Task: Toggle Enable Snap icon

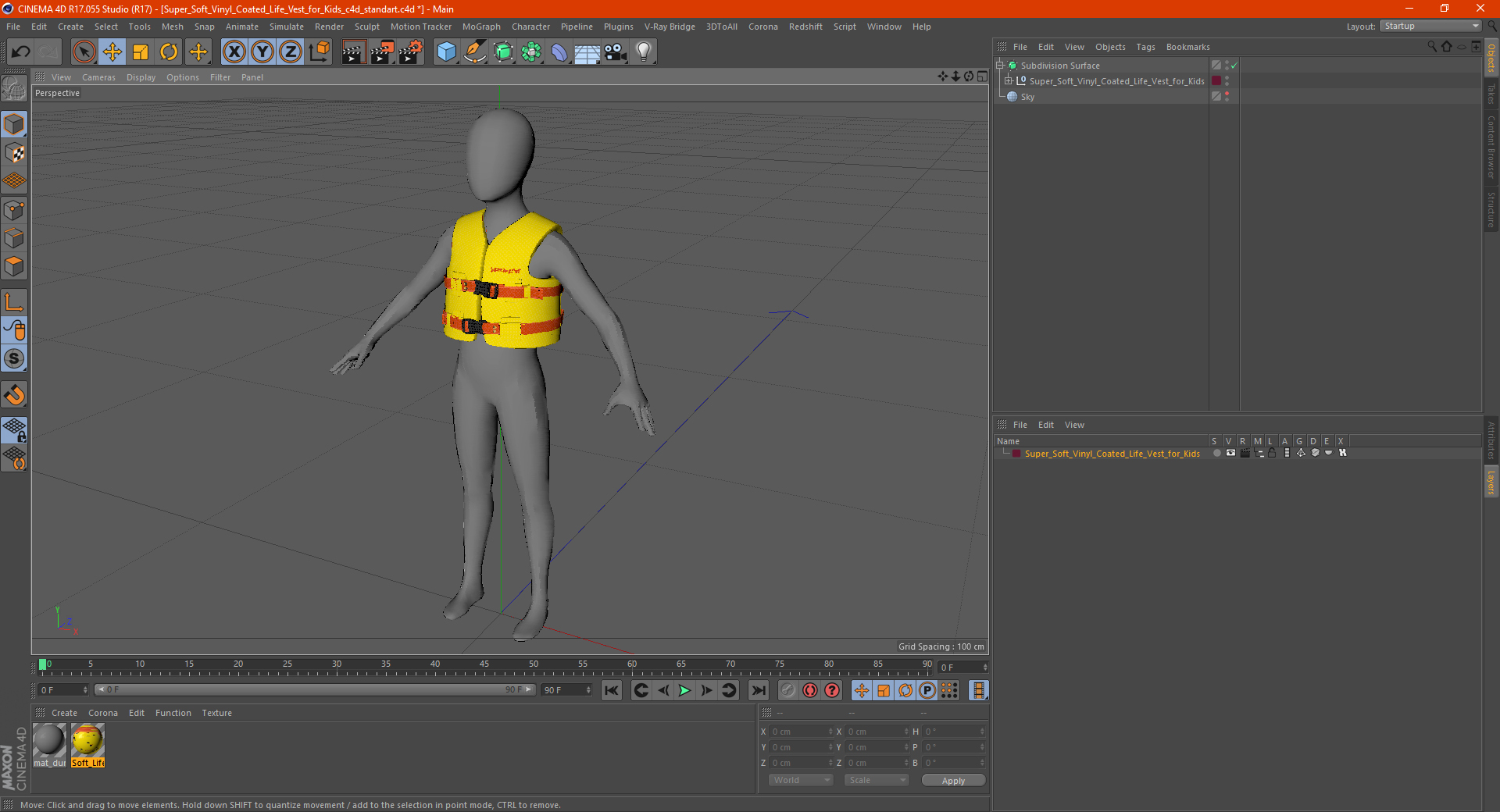Action: tap(14, 395)
